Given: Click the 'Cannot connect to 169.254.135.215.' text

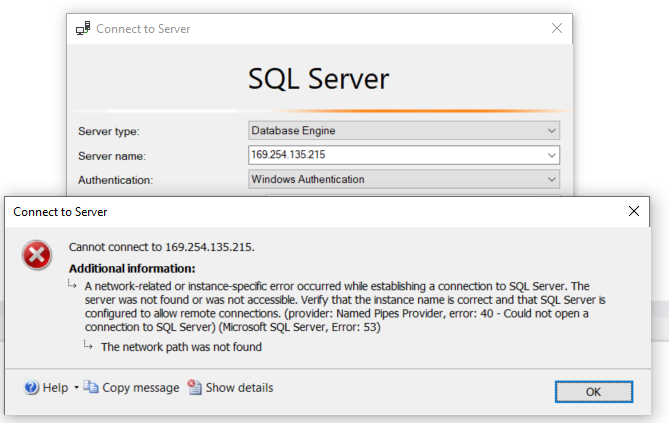Looking at the screenshot, I should [x=162, y=247].
